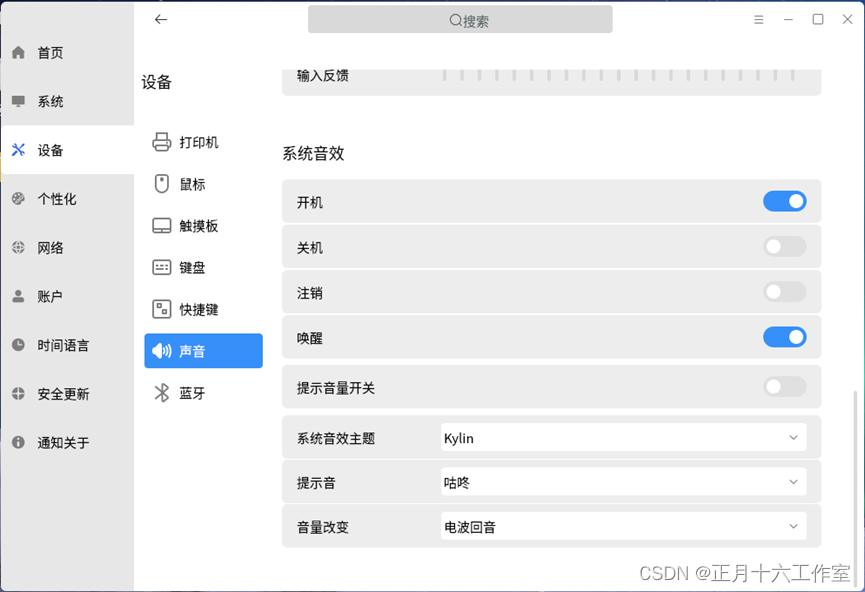This screenshot has height=592, width=865.
Task: Click the 输入反馈 level meter
Action: 618,75
